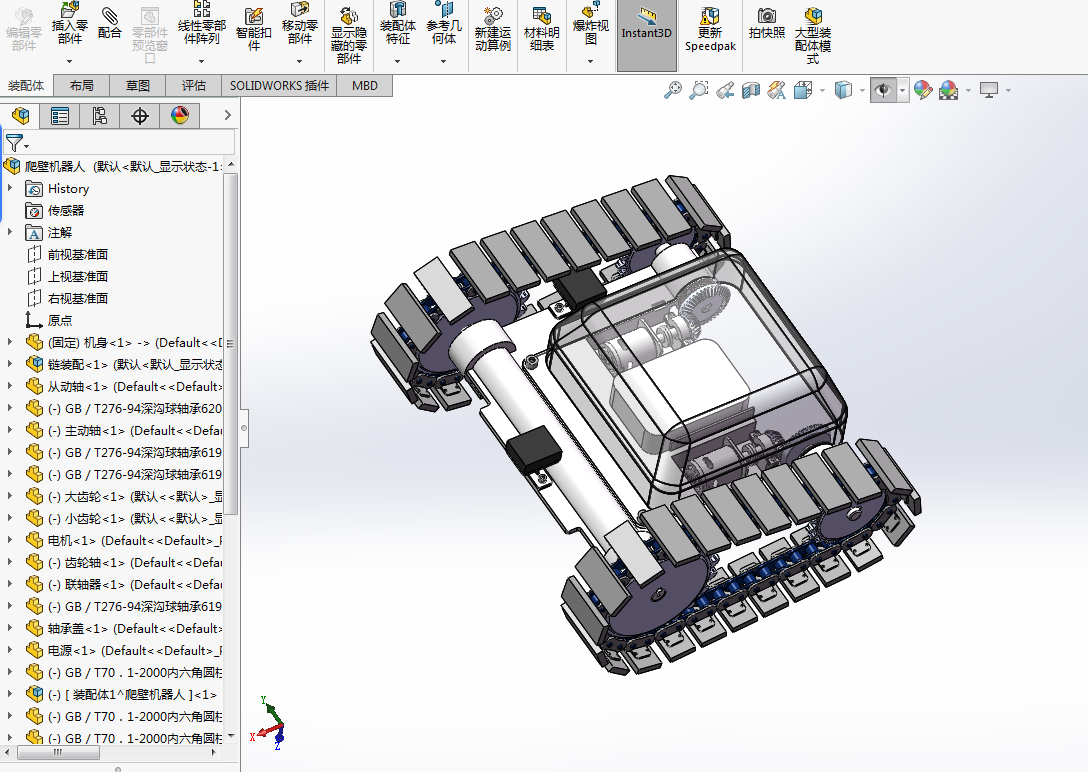Click panel collapse handle on splitter

[x=244, y=428]
